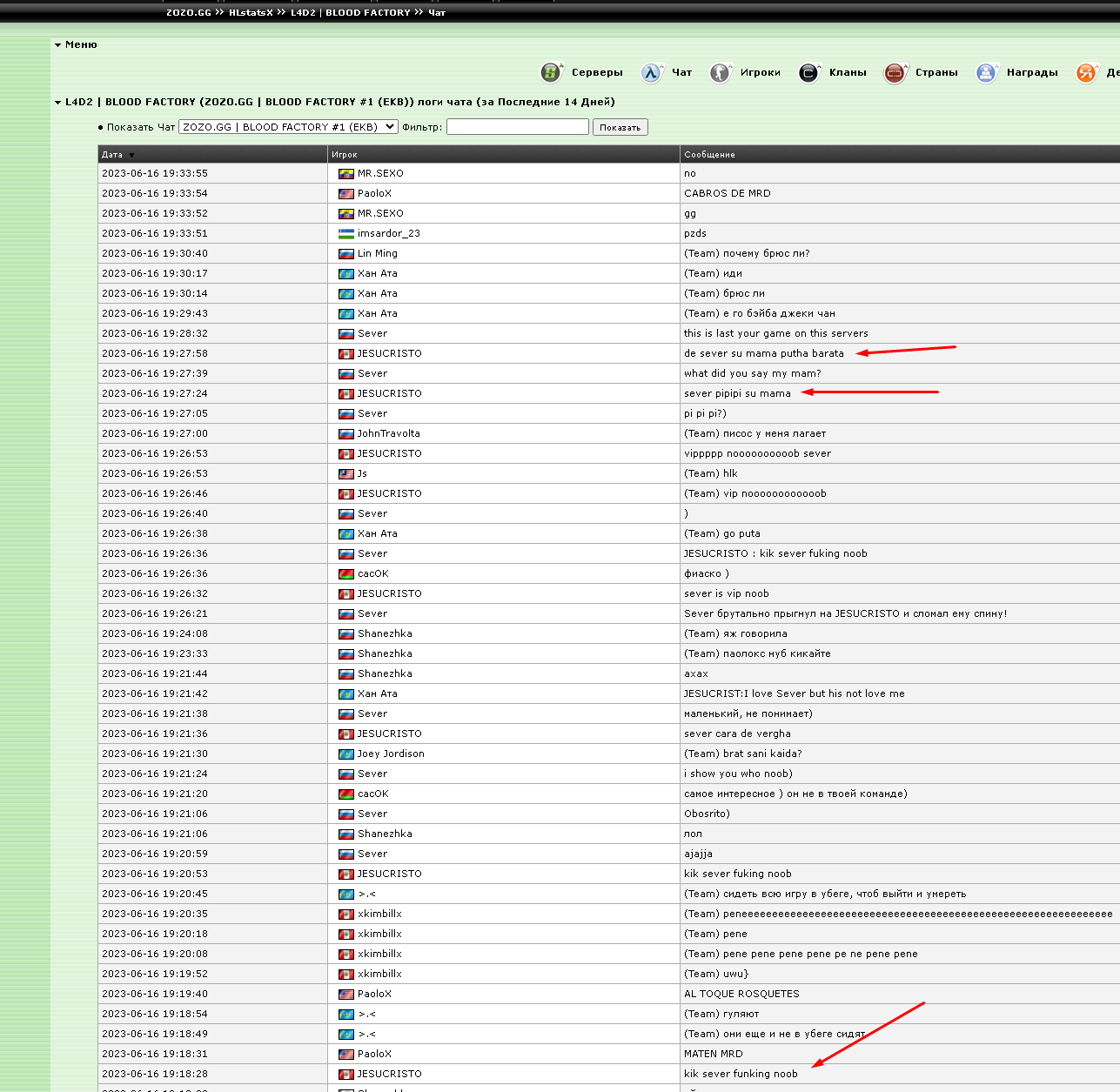The height and width of the screenshot is (1092, 1120).
Task: Click the Игрок column header
Action: click(x=345, y=155)
